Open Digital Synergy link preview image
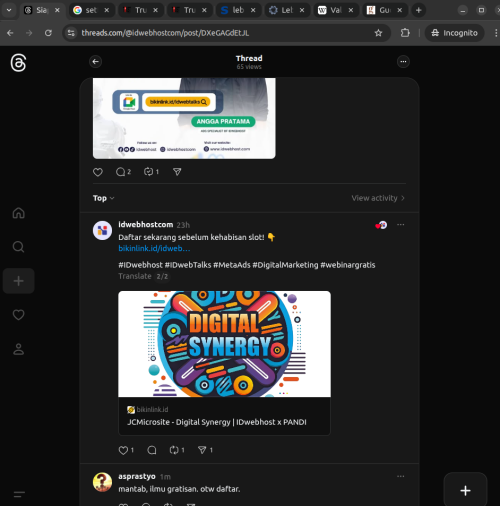Screen dimensions: 500x506 224,344
